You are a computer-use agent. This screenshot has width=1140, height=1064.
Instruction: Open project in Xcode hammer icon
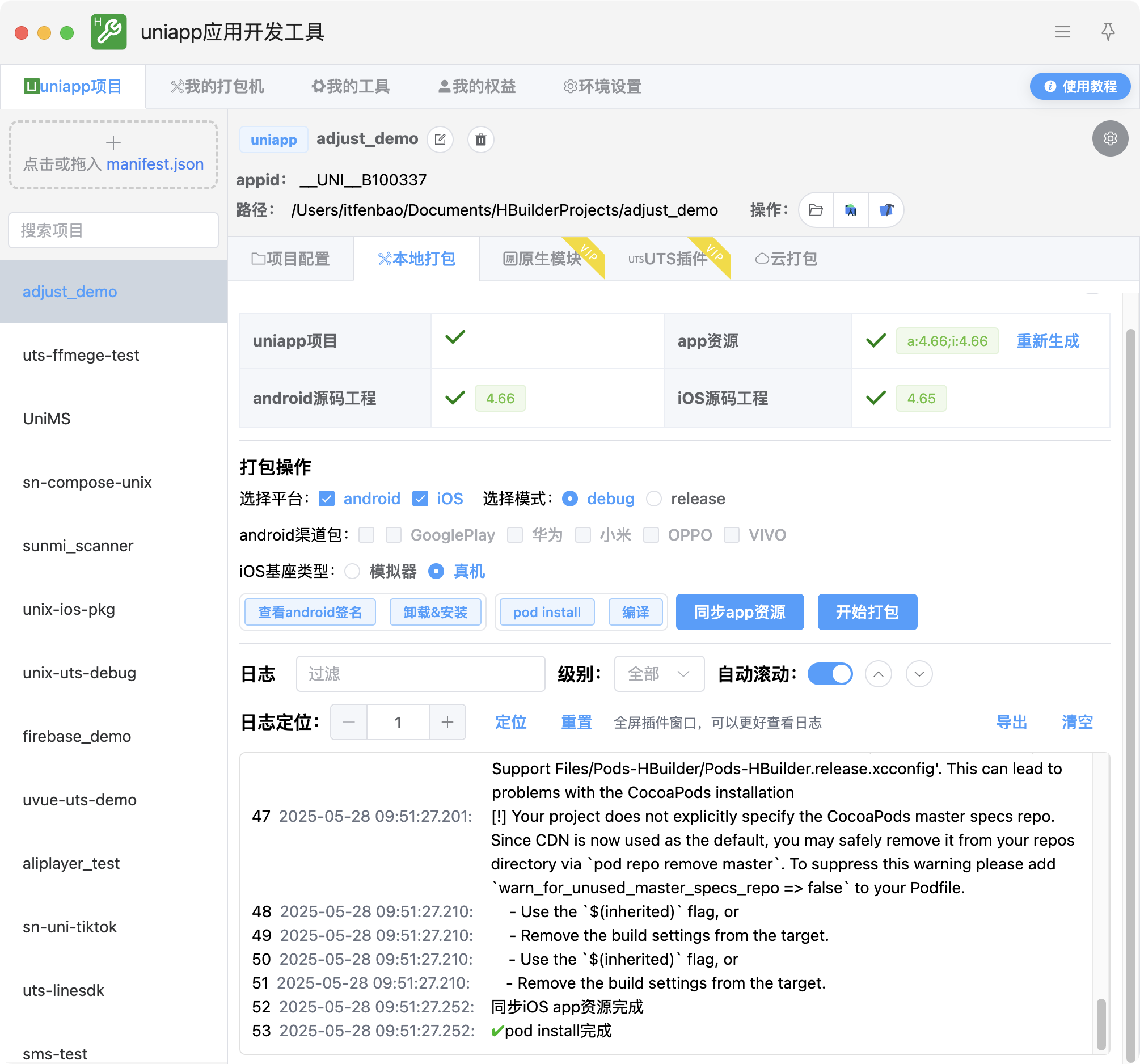[x=886, y=210]
